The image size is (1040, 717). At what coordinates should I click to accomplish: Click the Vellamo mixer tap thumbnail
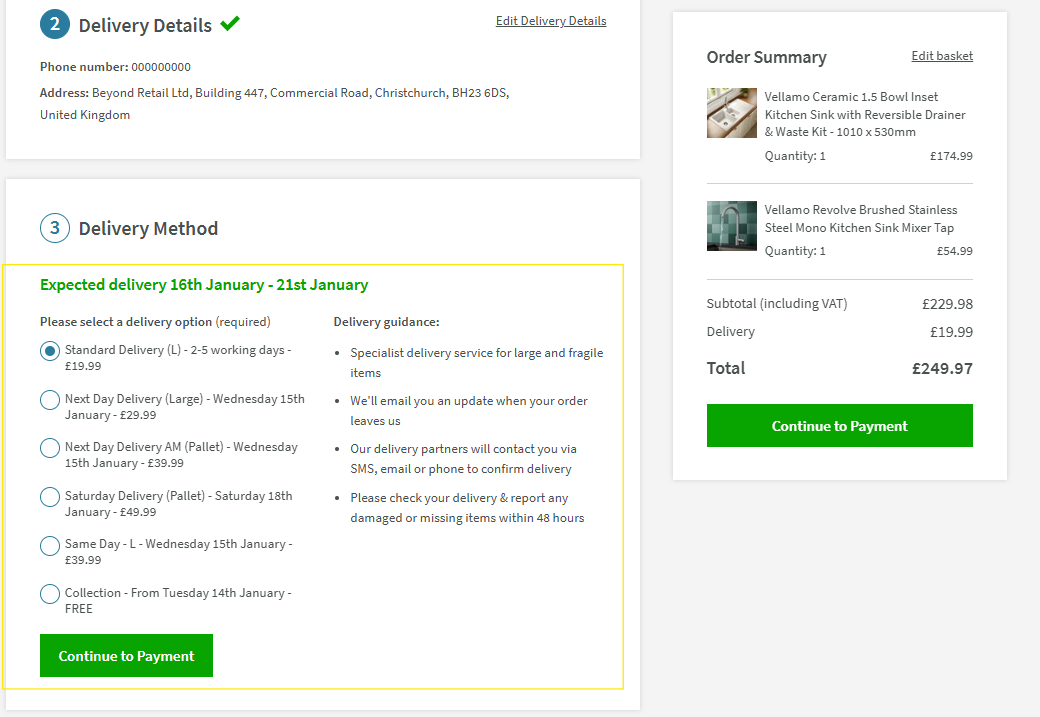click(x=732, y=226)
